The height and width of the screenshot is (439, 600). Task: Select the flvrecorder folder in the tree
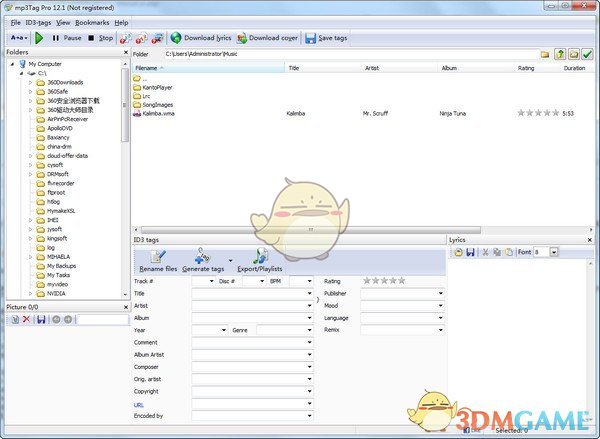coord(60,183)
